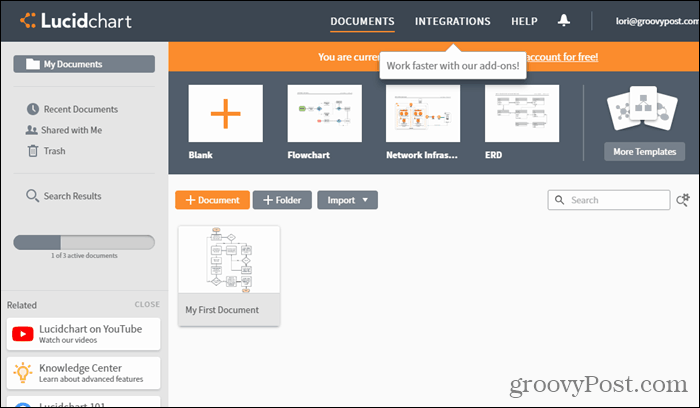Click the active documents usage bar

(x=84, y=242)
